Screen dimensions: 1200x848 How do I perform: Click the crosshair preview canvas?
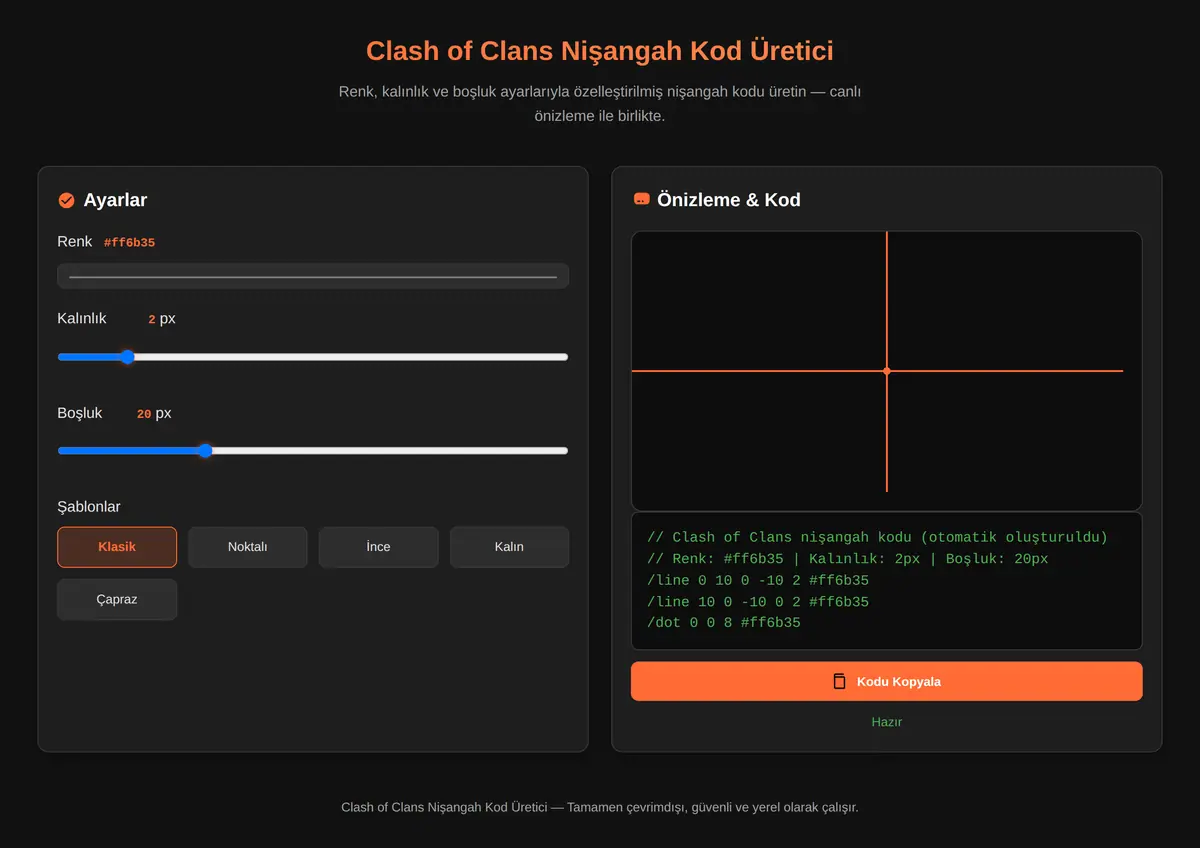click(886, 371)
